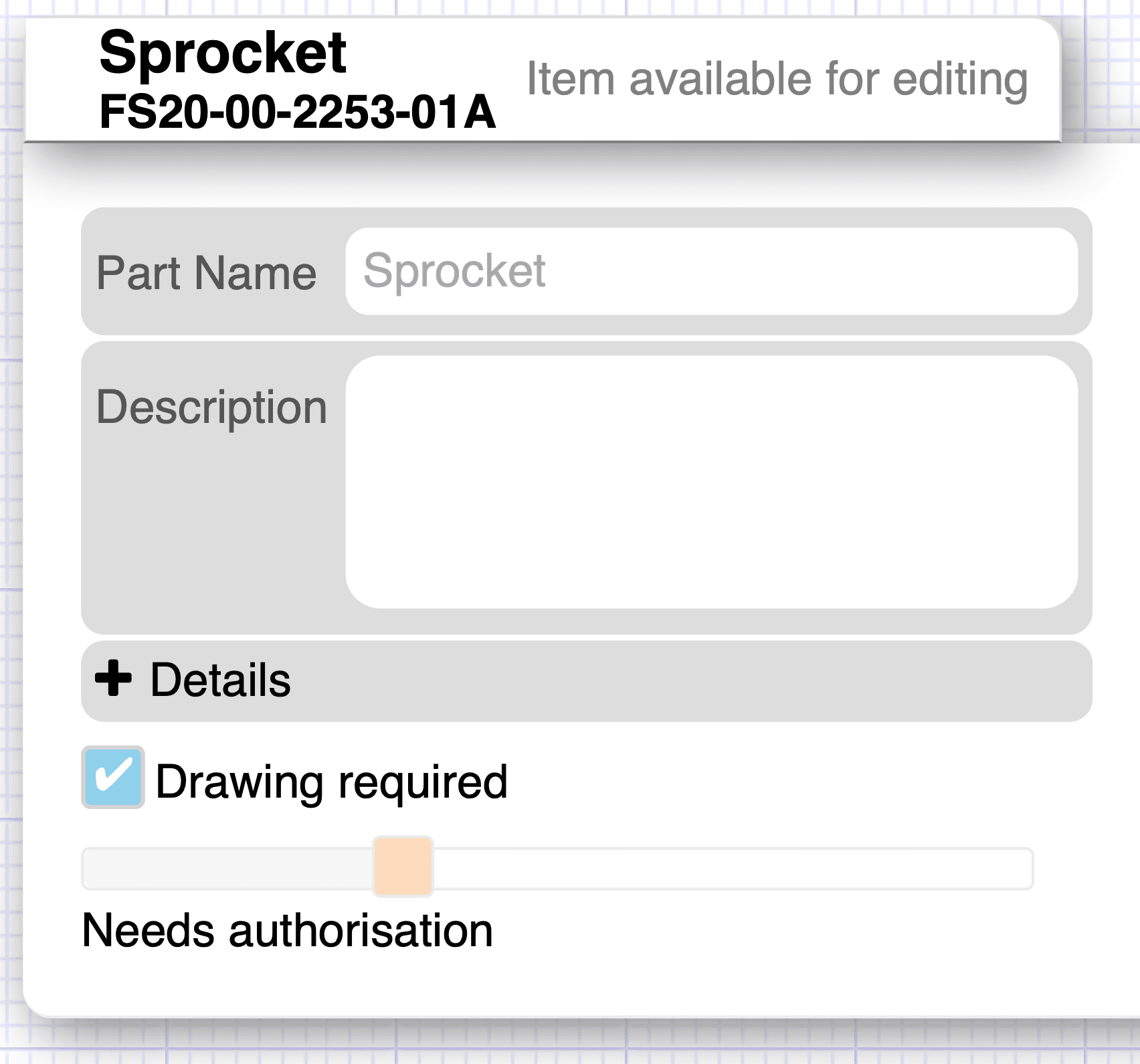
Task: Click the peach authorisation slider handle
Action: [x=403, y=867]
